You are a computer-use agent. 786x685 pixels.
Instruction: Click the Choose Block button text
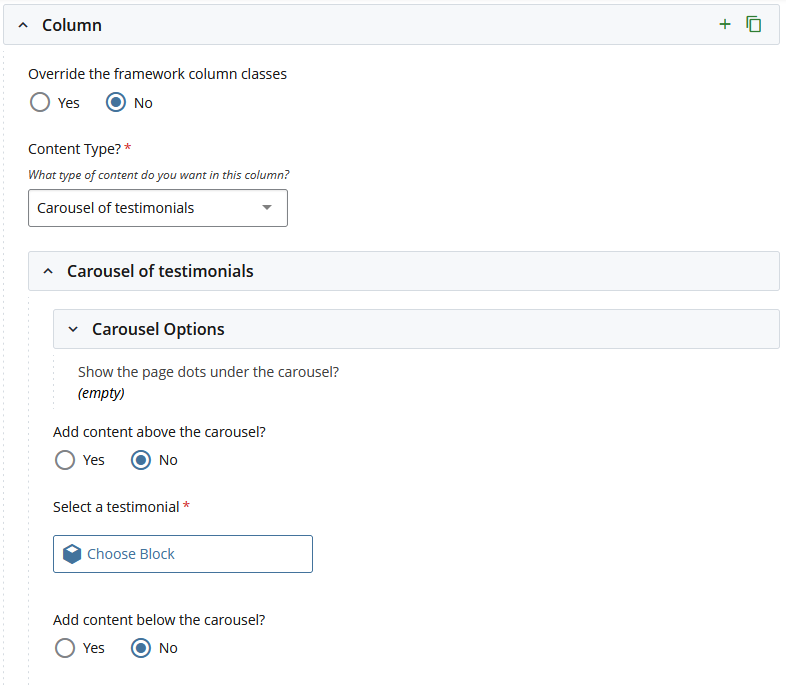(131, 554)
